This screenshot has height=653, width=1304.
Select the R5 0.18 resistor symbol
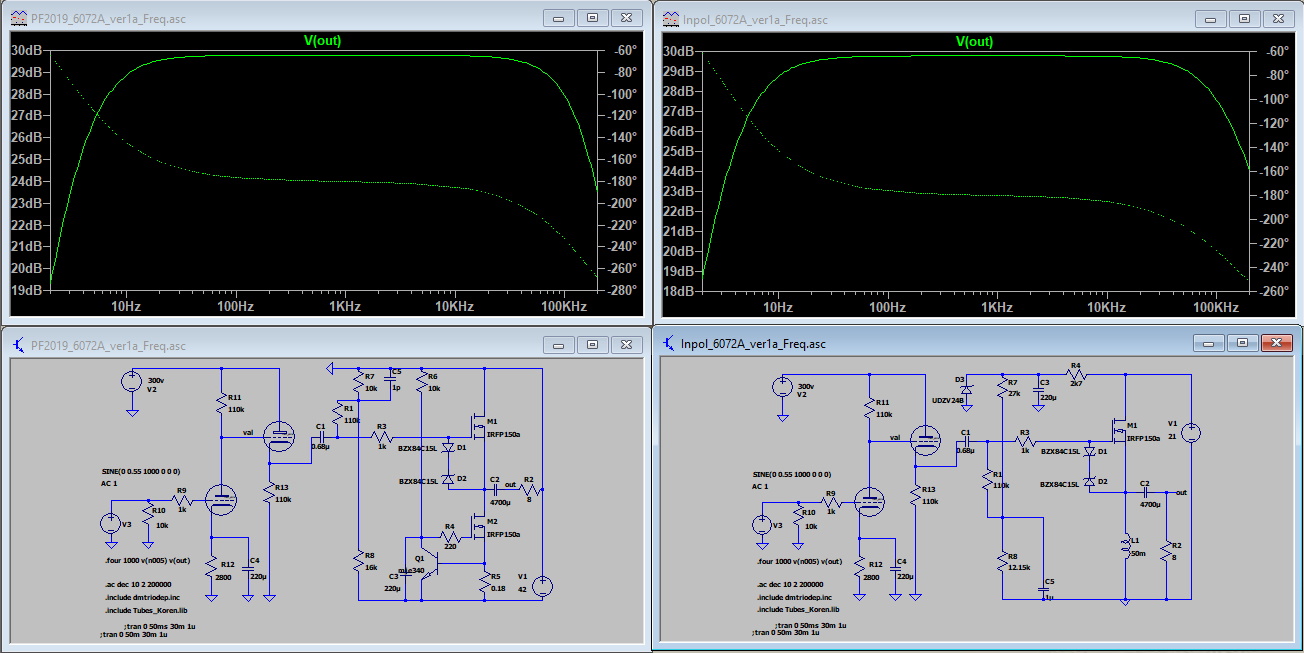pos(485,581)
